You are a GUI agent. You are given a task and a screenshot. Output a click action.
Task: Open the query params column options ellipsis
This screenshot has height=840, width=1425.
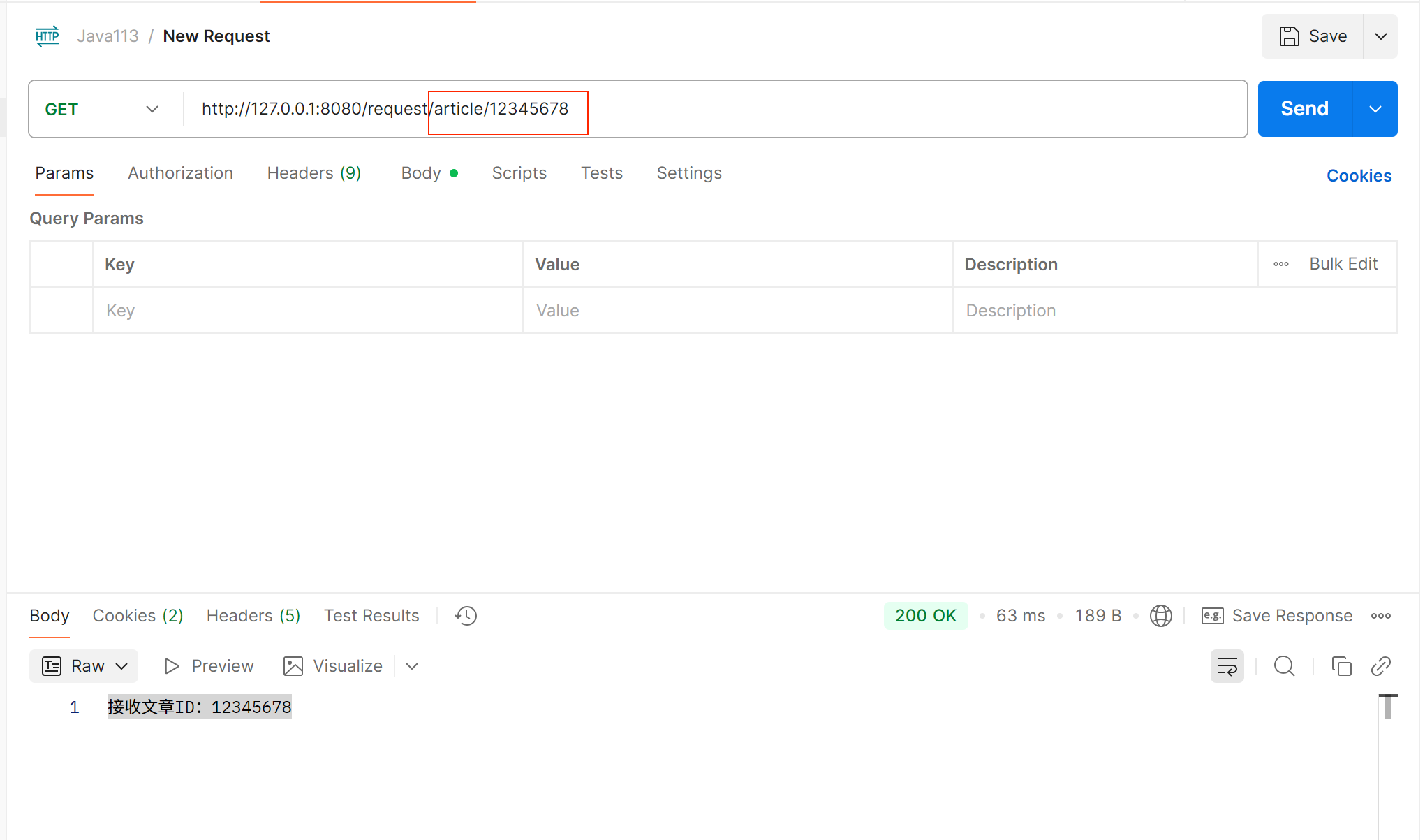(x=1280, y=264)
